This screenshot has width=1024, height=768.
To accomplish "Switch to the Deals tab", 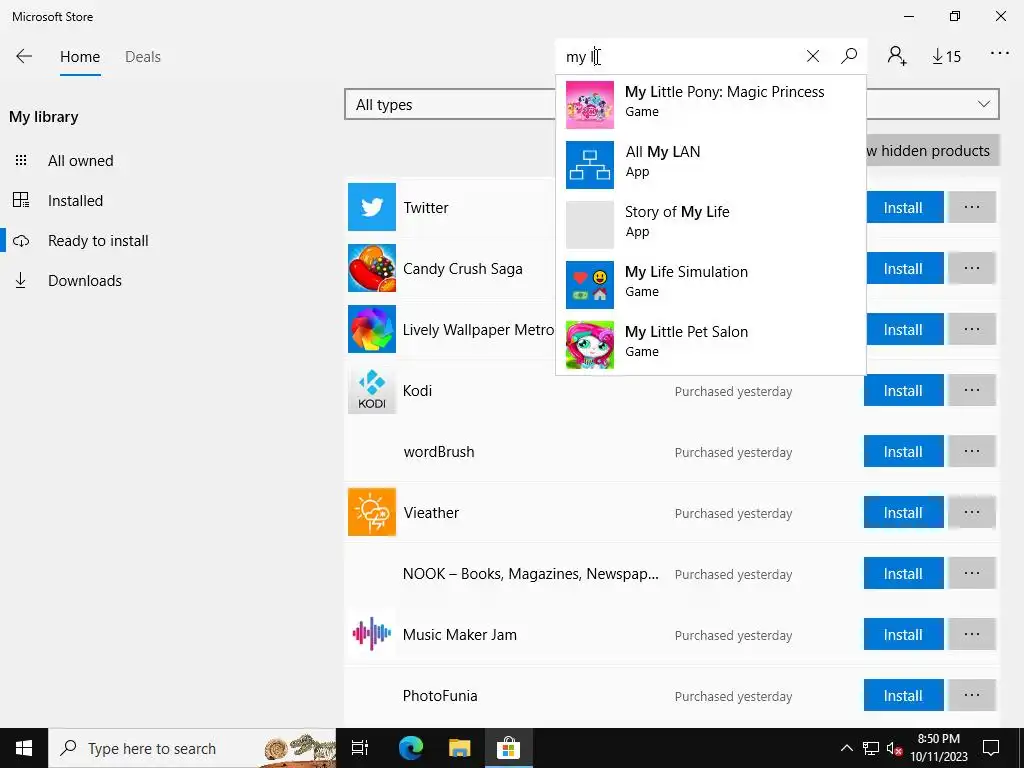I will pos(143,57).
